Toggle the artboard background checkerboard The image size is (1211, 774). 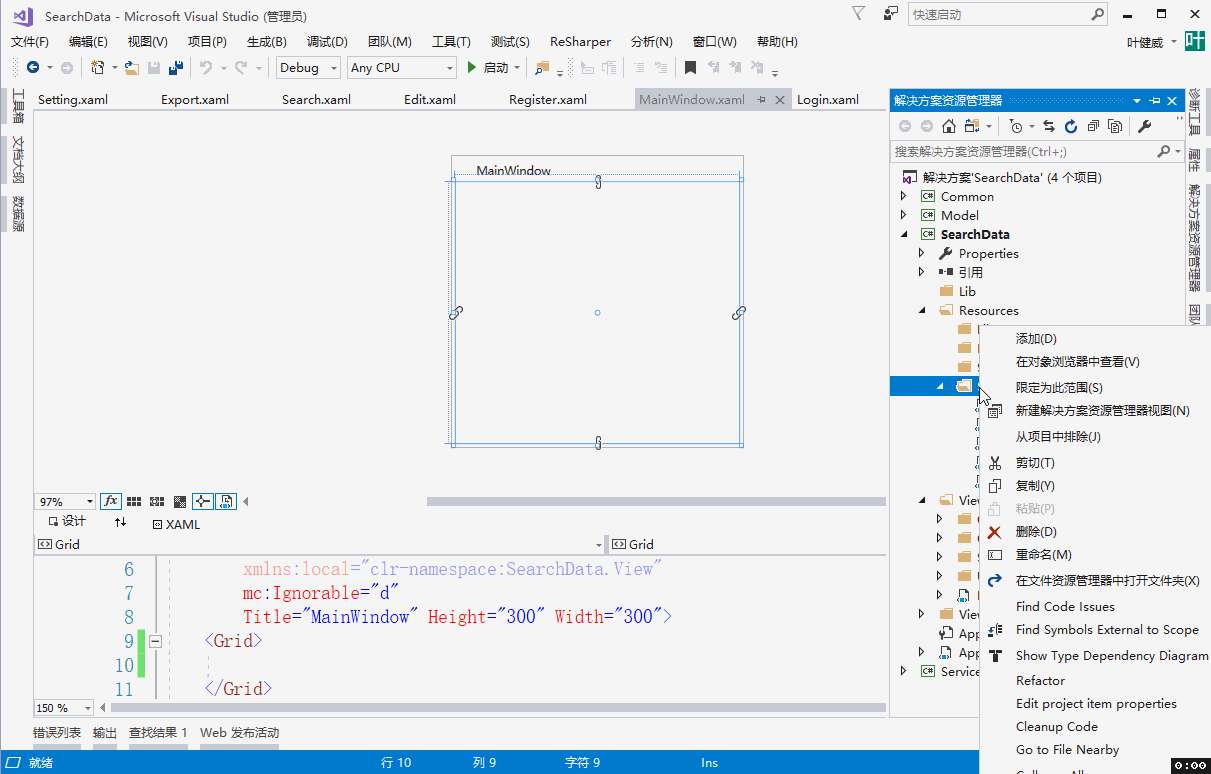coord(180,501)
